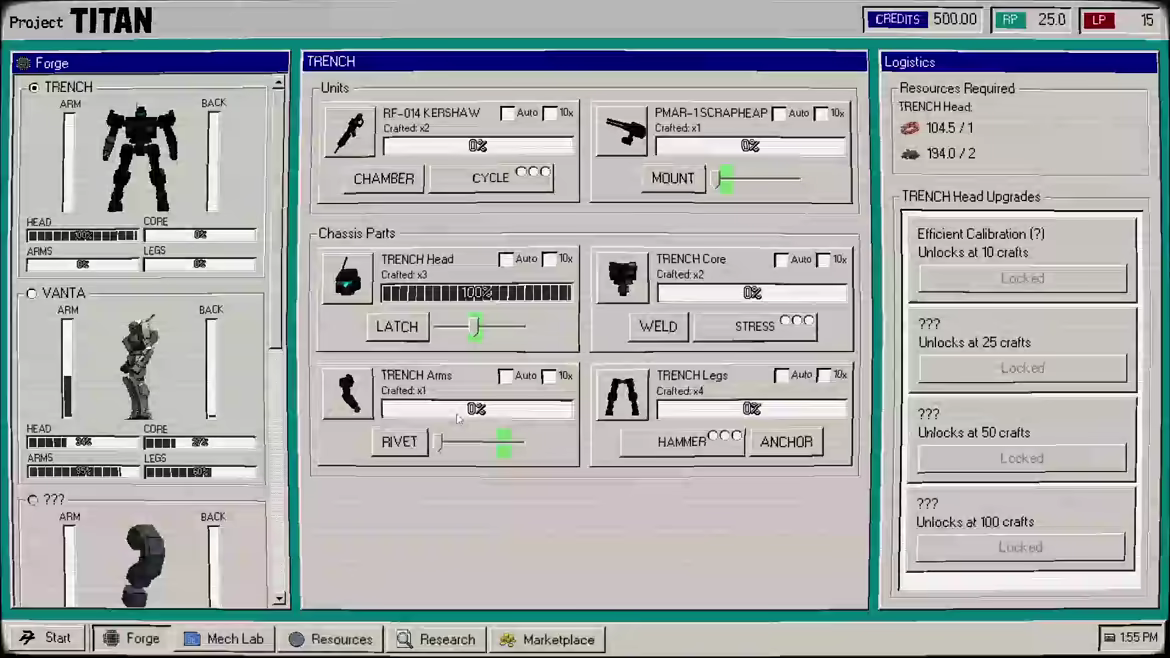The height and width of the screenshot is (658, 1170).
Task: Open the Marketplace tab
Action: [548, 639]
